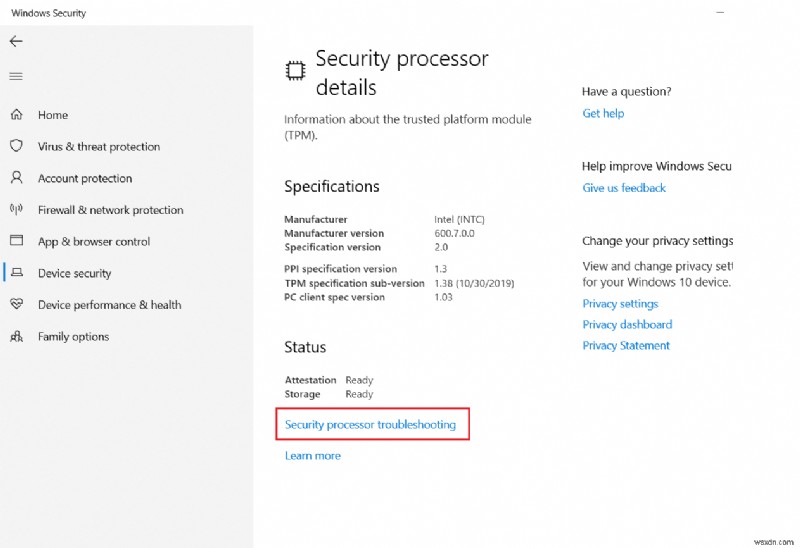The height and width of the screenshot is (548, 800).
Task: Click the Home house icon
Action: point(16,115)
